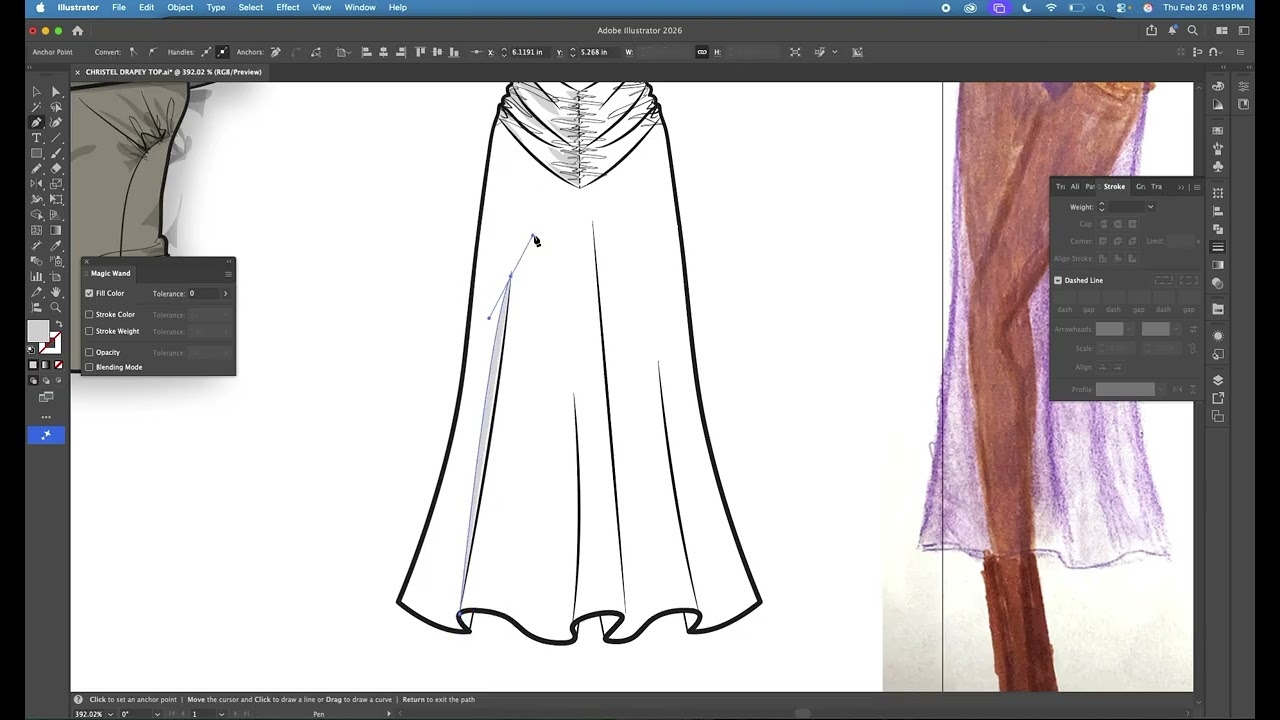Open the Object menu
Screen dimensions: 1280x720
click(180, 7)
